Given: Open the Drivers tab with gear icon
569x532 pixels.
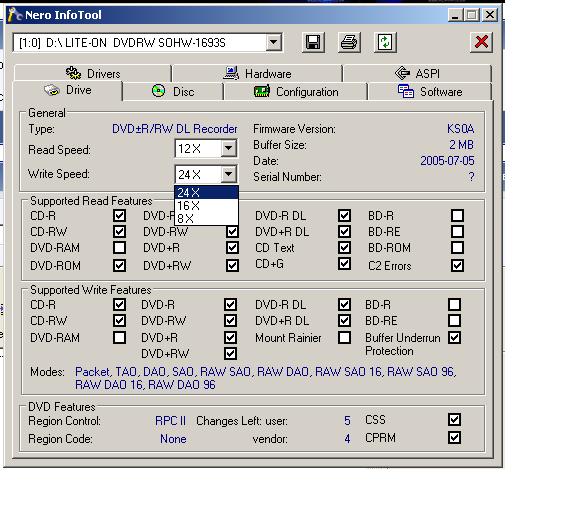Looking at the screenshot, I should coord(93,73).
